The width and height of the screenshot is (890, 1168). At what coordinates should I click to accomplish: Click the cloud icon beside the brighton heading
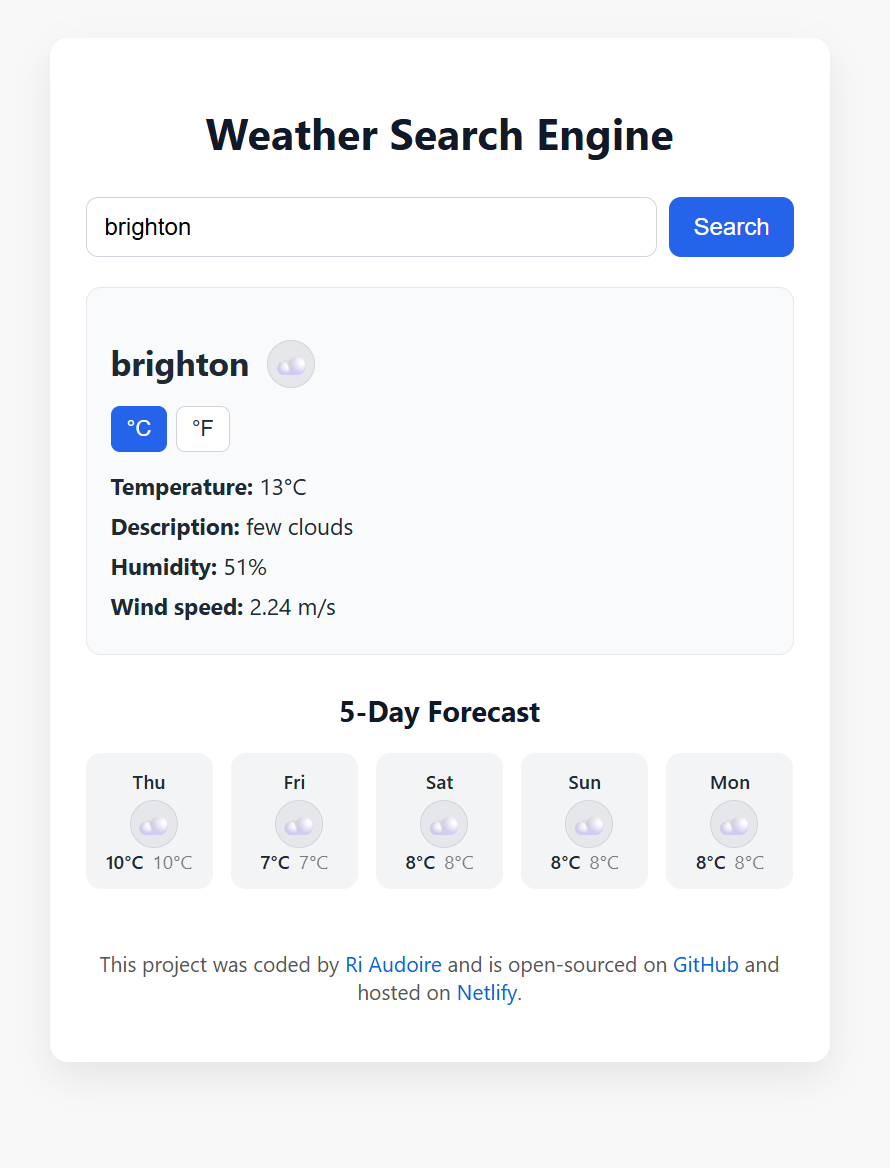coord(291,364)
